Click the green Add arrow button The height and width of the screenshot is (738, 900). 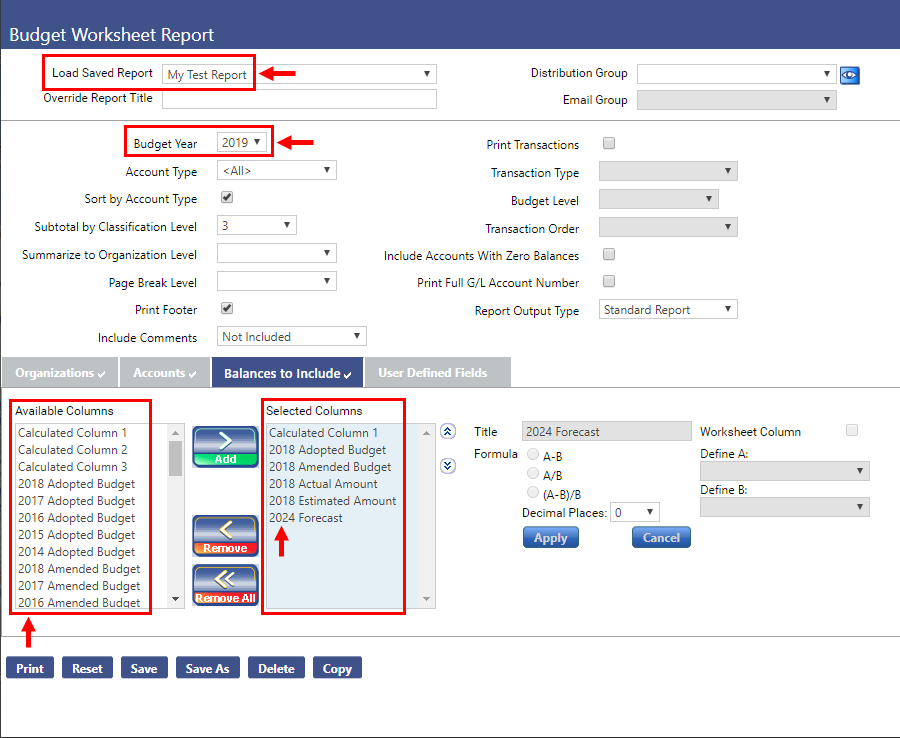[225, 446]
